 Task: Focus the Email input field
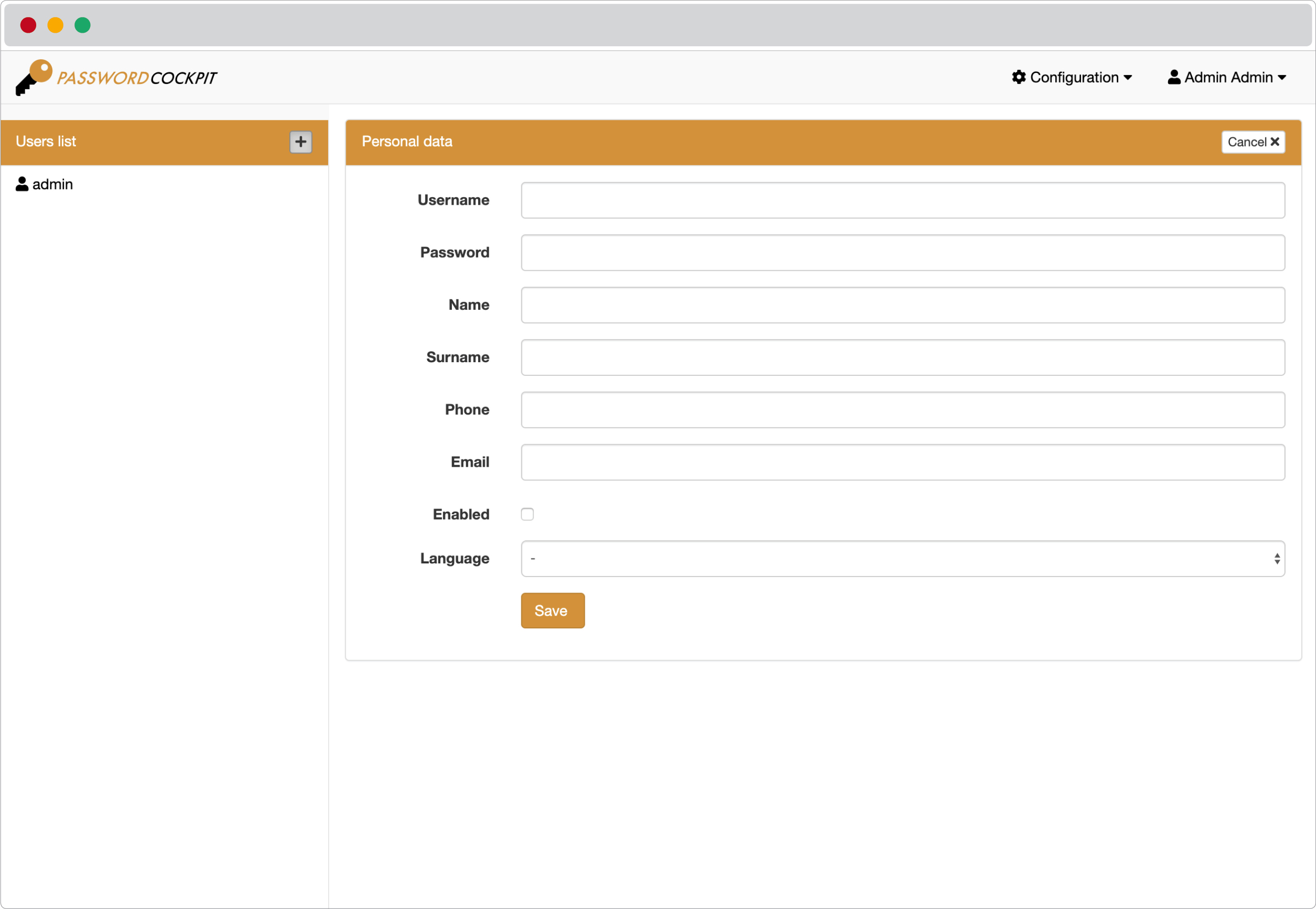coord(902,462)
